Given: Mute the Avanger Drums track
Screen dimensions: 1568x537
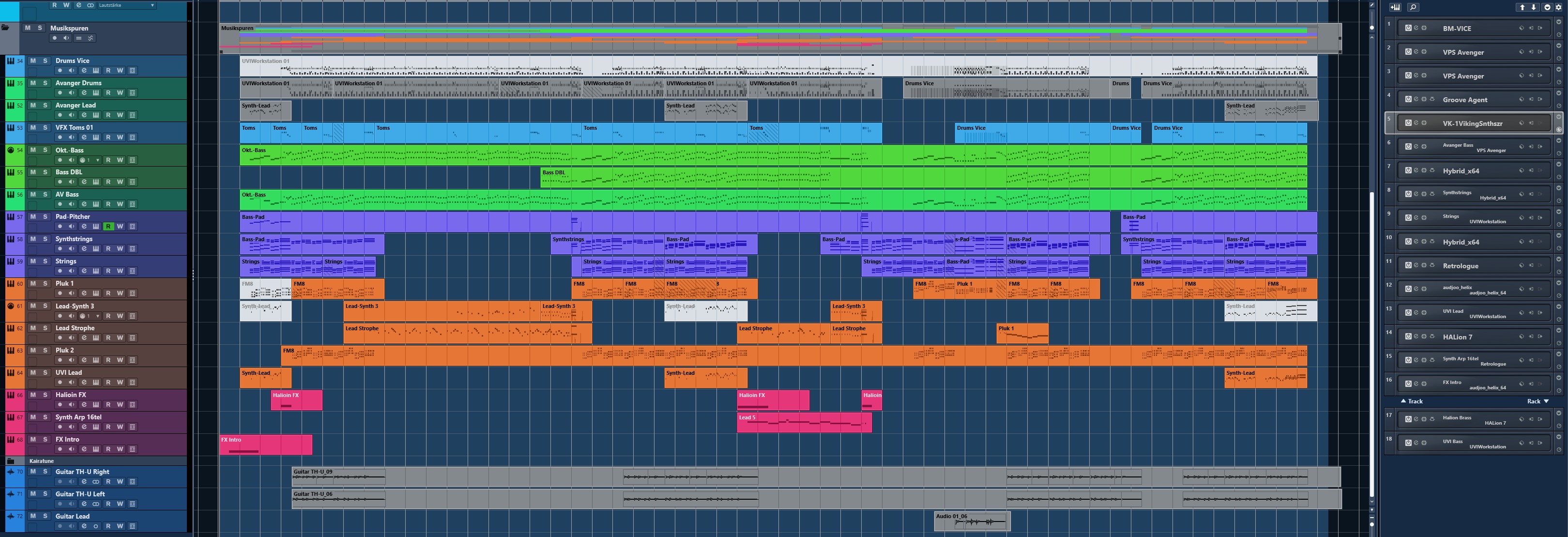Looking at the screenshot, I should (x=33, y=83).
